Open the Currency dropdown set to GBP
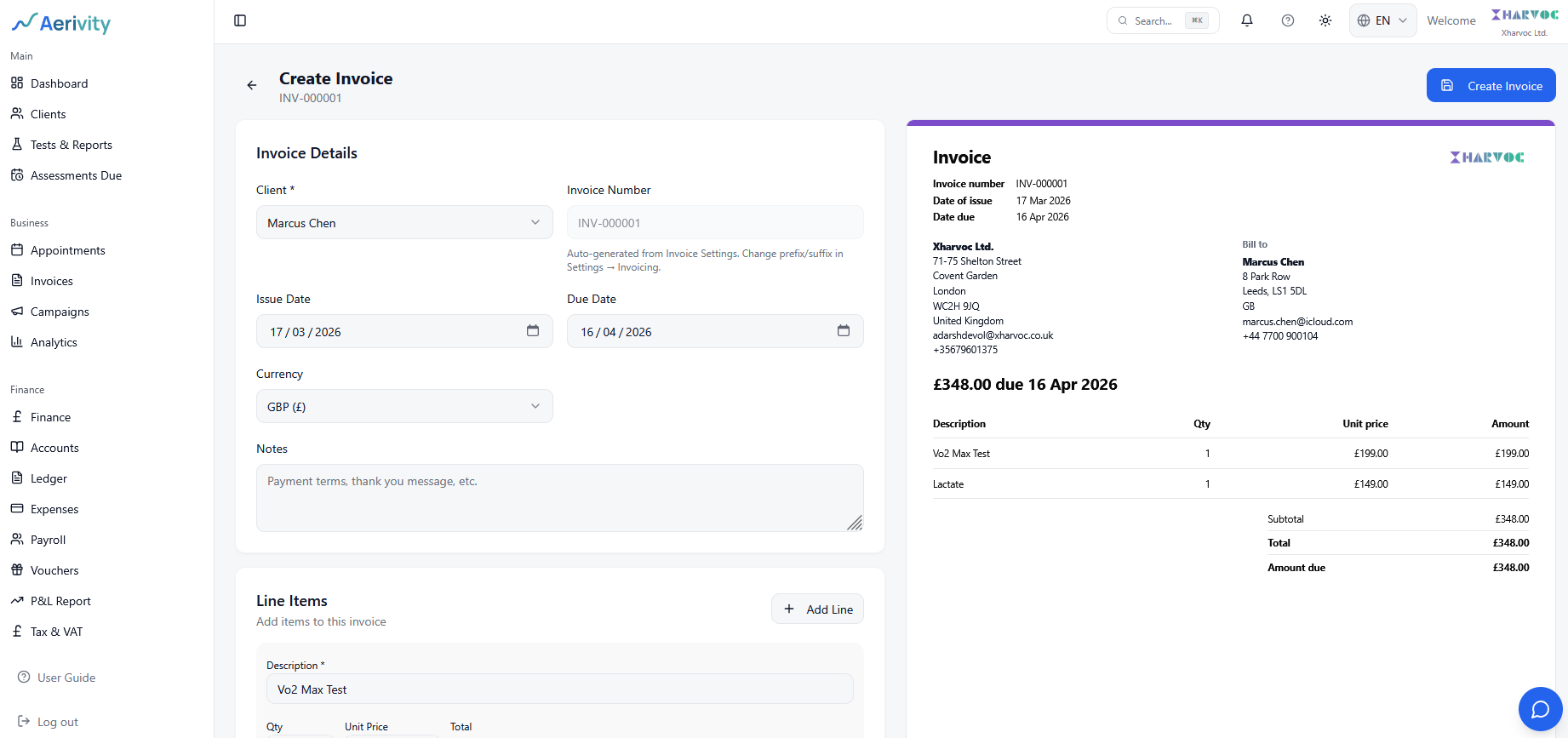This screenshot has height=738, width=1568. click(404, 407)
